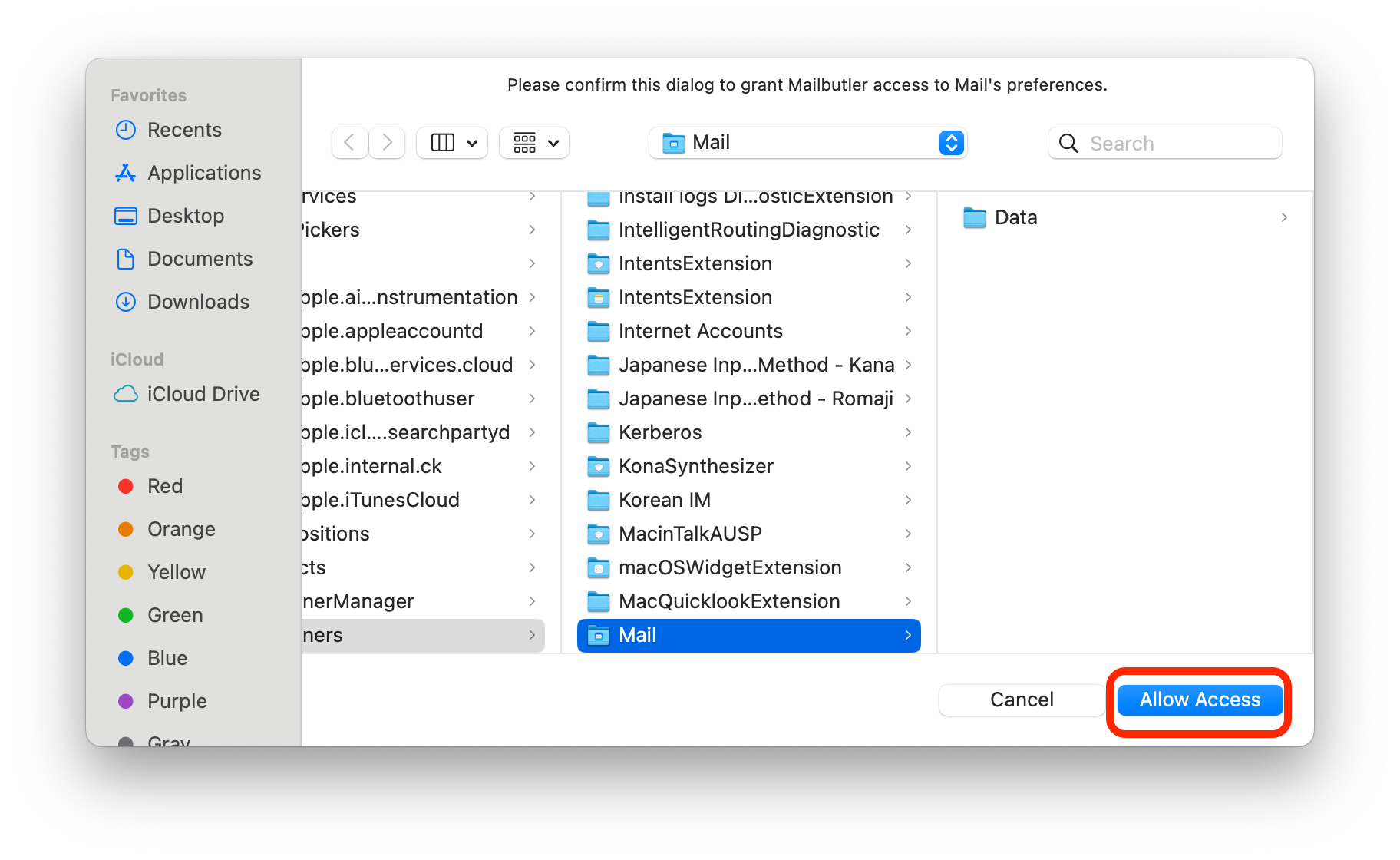Image resolution: width=1400 pixels, height=860 pixels.
Task: Select the row ending in 'pple.icl....searchpartyd'
Action: click(x=423, y=432)
